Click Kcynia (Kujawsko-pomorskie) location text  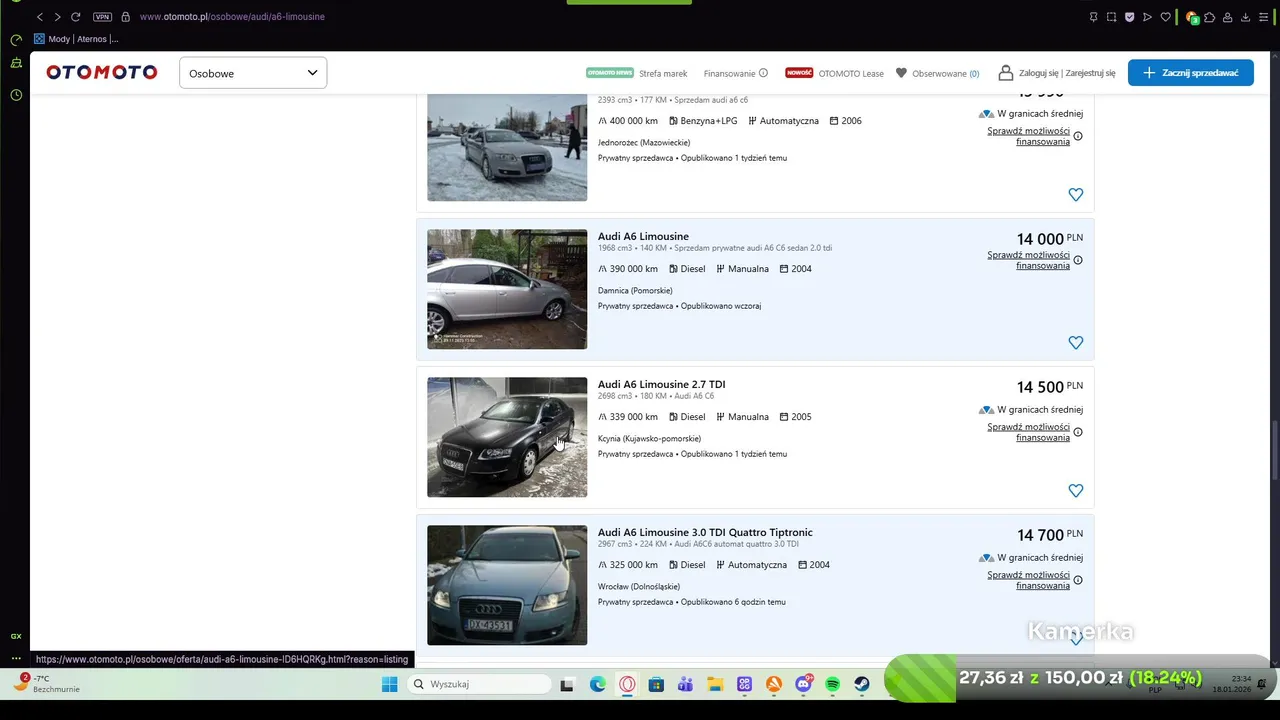649,438
